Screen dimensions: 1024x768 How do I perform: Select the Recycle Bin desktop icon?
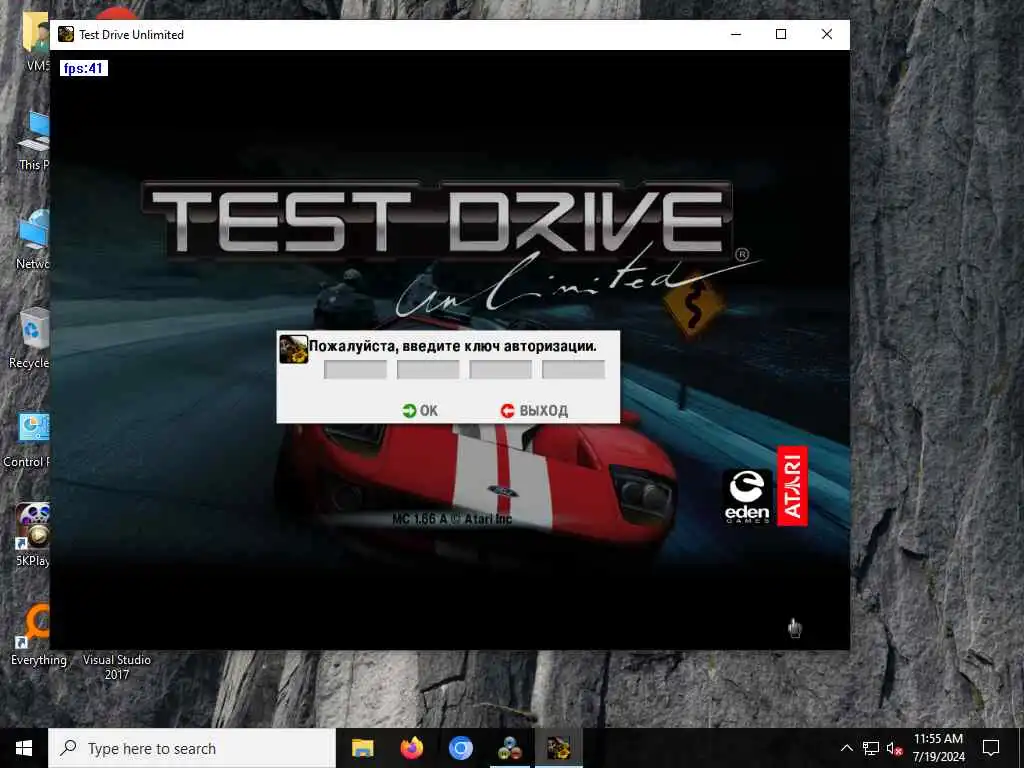pos(29,338)
